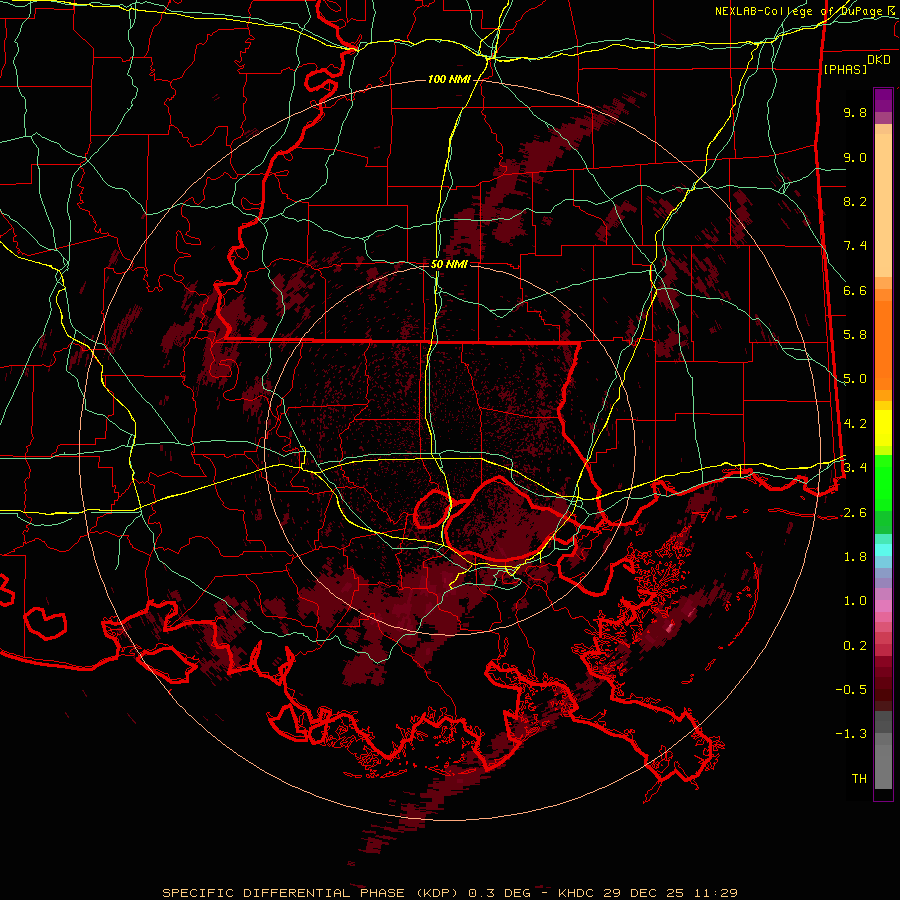The width and height of the screenshot is (900, 900).
Task: Click the 1.0 value on the scale
Action: [855, 601]
